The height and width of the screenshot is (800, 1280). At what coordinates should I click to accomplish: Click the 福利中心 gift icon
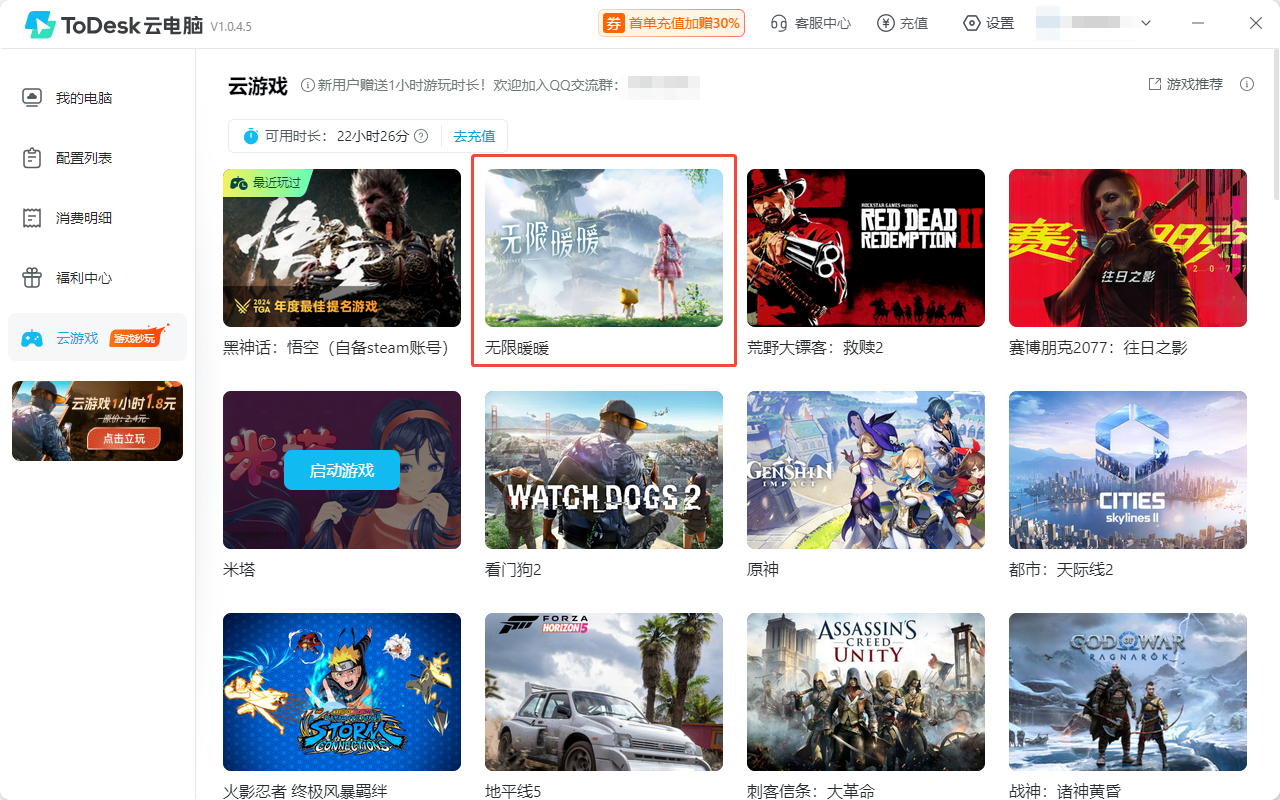pos(32,278)
